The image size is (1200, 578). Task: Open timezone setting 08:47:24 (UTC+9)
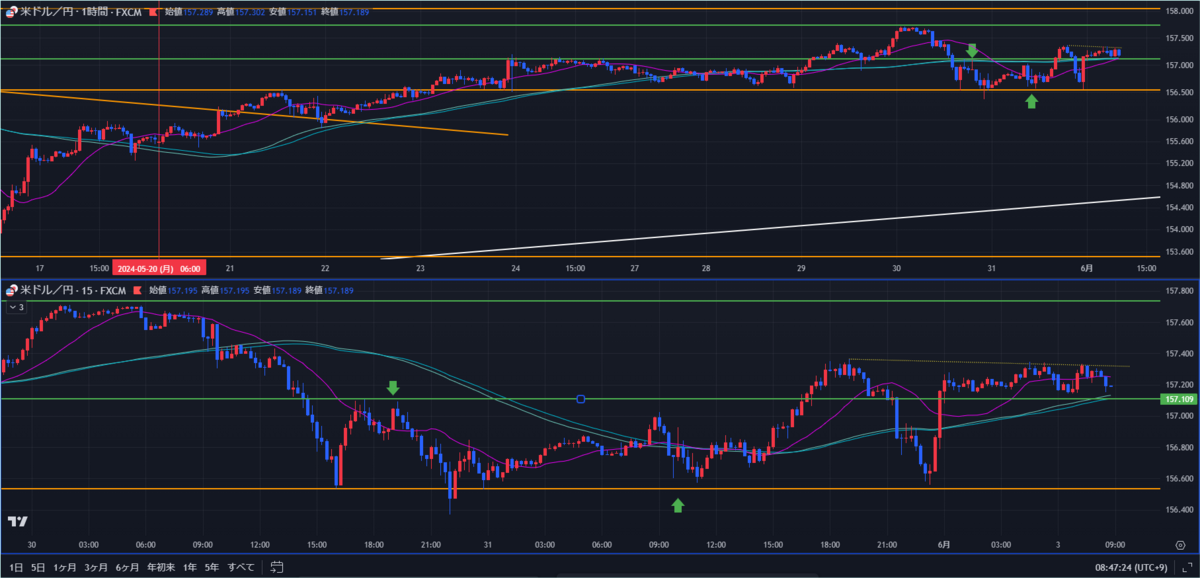1130,567
